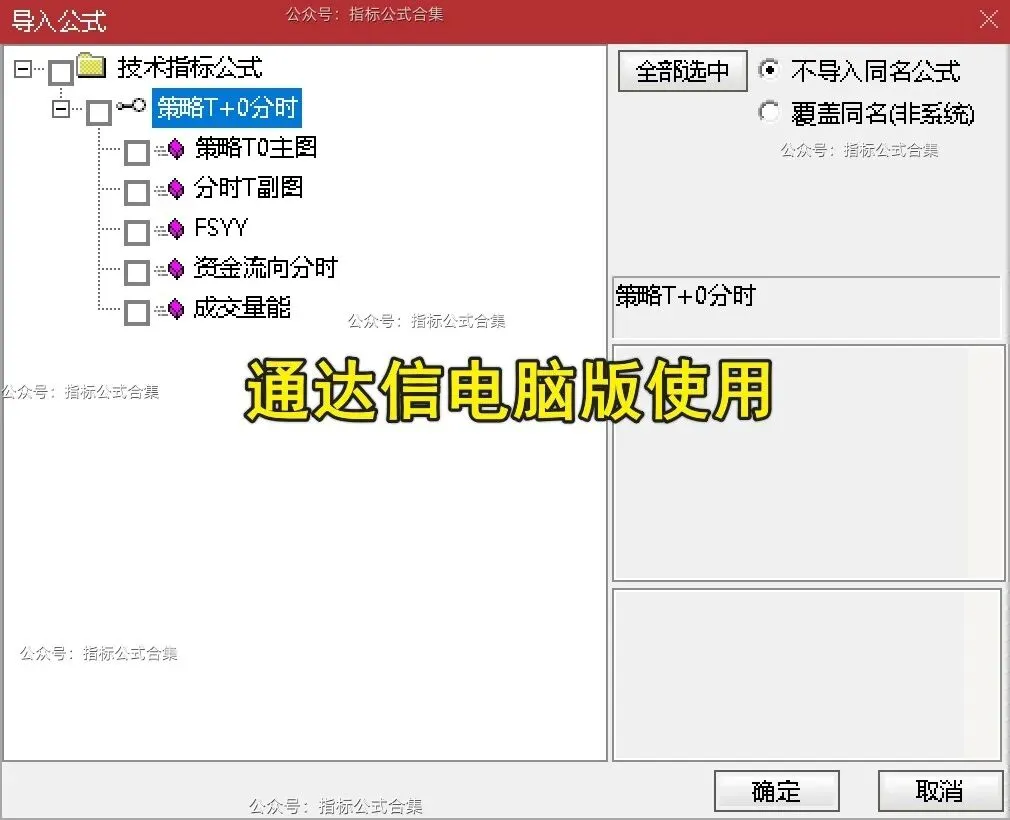
Task: Select the 覆盖同名(非系统) radio option
Action: [769, 111]
